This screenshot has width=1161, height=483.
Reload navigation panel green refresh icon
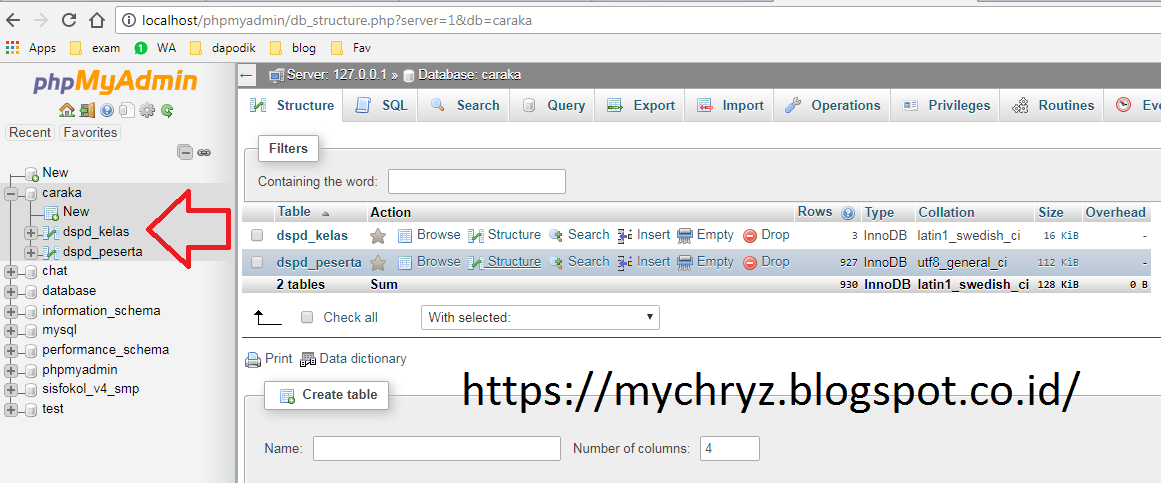point(167,110)
